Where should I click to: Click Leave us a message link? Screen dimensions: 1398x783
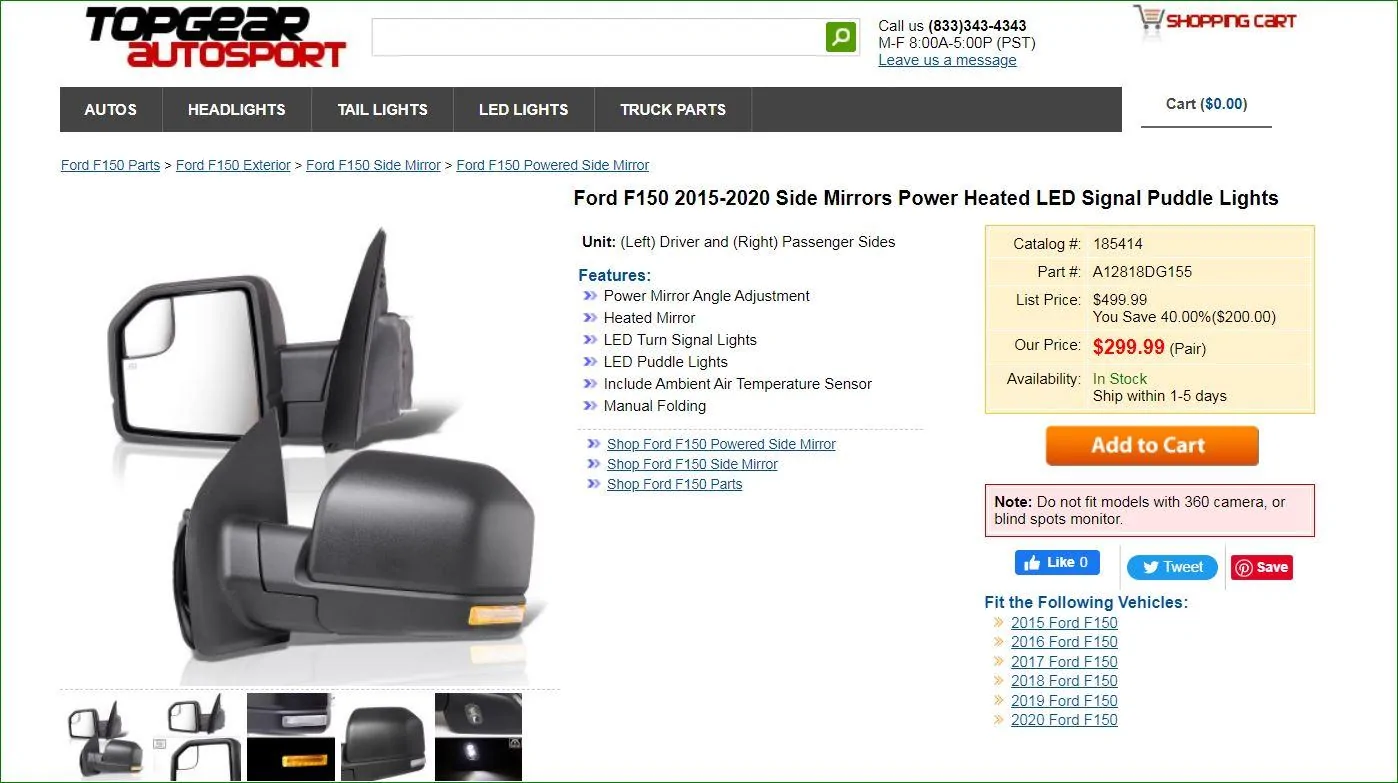(947, 60)
